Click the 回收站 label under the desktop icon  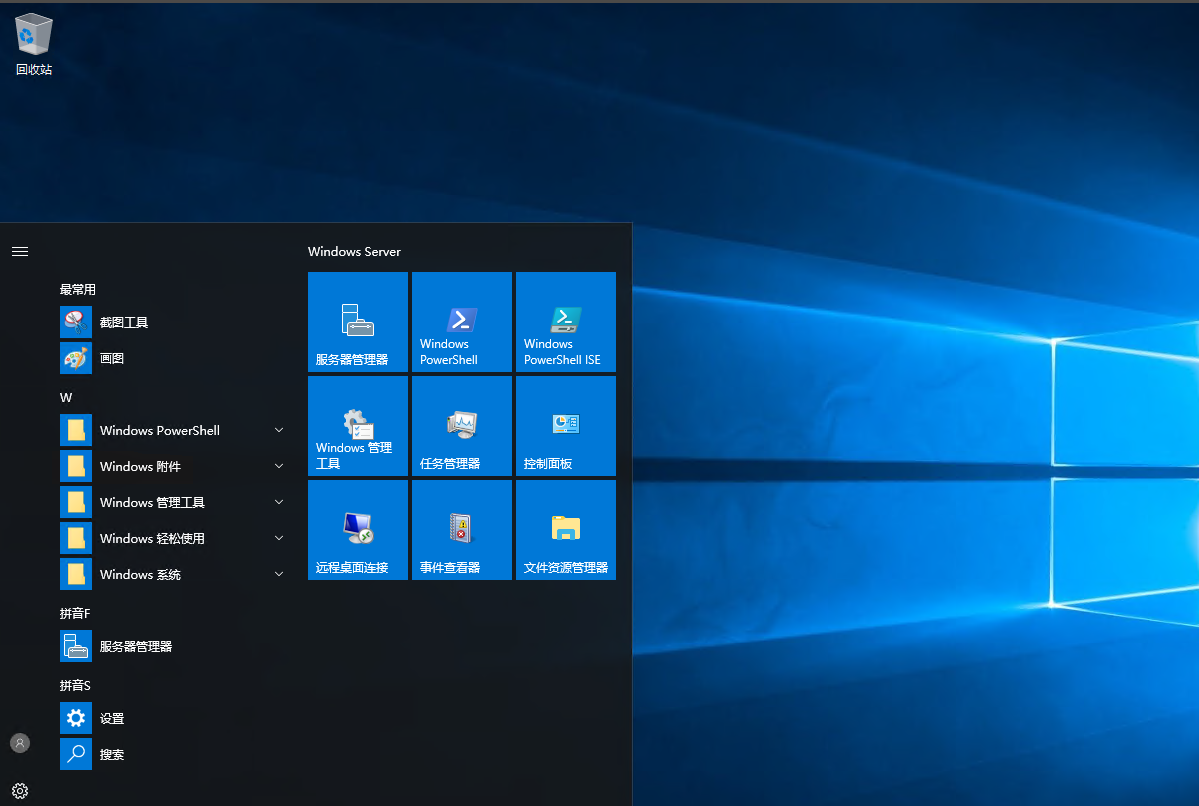point(34,69)
